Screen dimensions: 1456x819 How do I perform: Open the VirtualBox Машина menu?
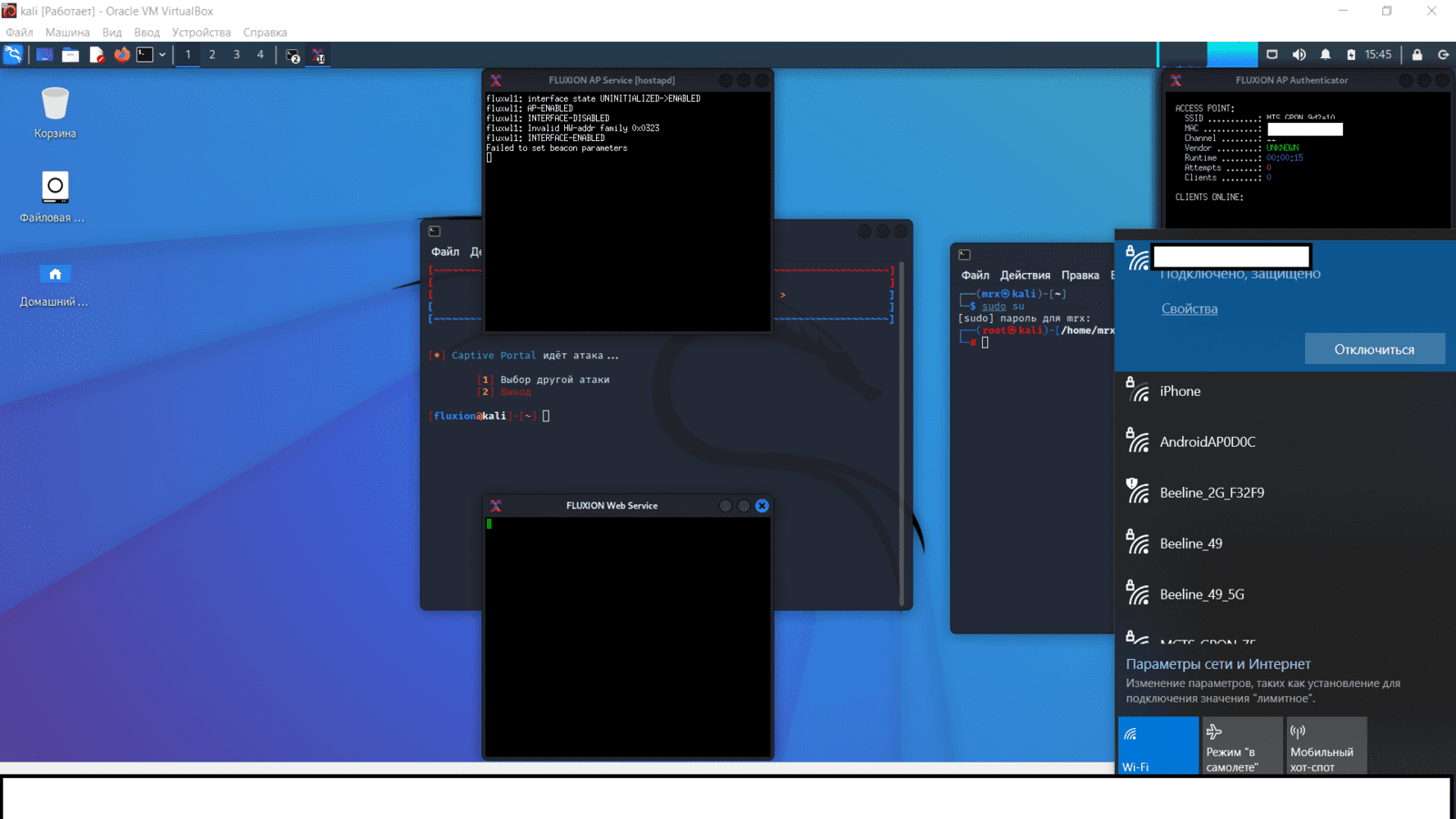click(x=67, y=32)
